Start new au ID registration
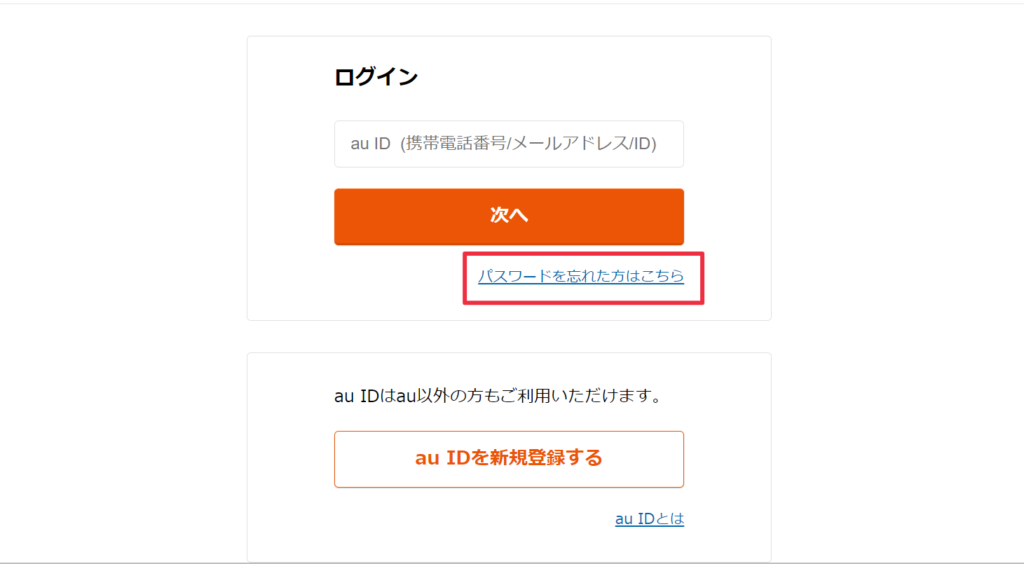Image resolution: width=1024 pixels, height=564 pixels. click(508, 459)
